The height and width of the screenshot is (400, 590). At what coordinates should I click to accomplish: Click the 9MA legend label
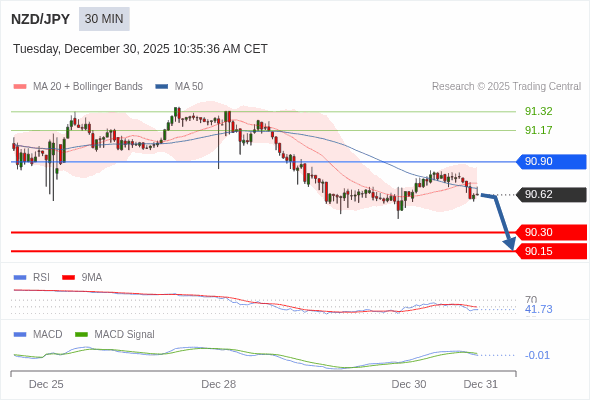(92, 278)
